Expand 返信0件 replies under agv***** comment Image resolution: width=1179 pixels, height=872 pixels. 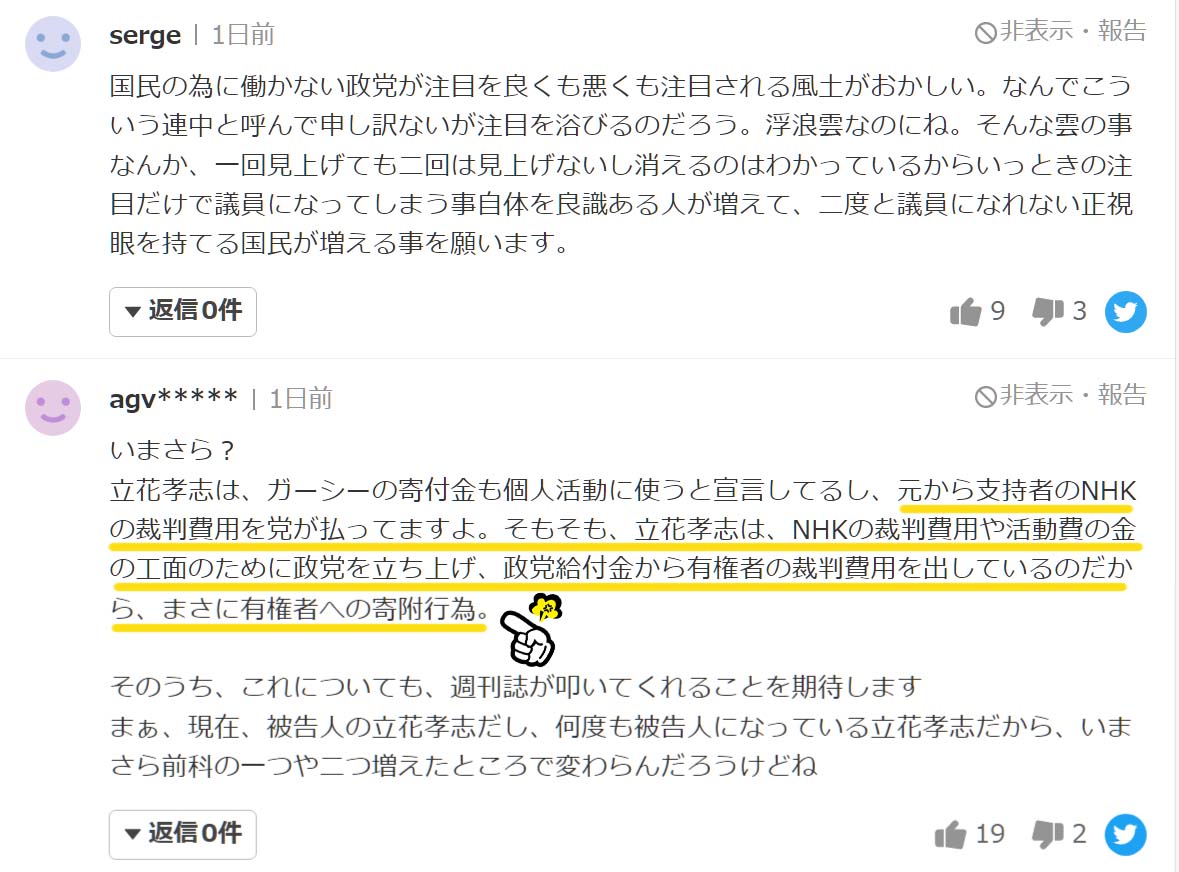[183, 834]
